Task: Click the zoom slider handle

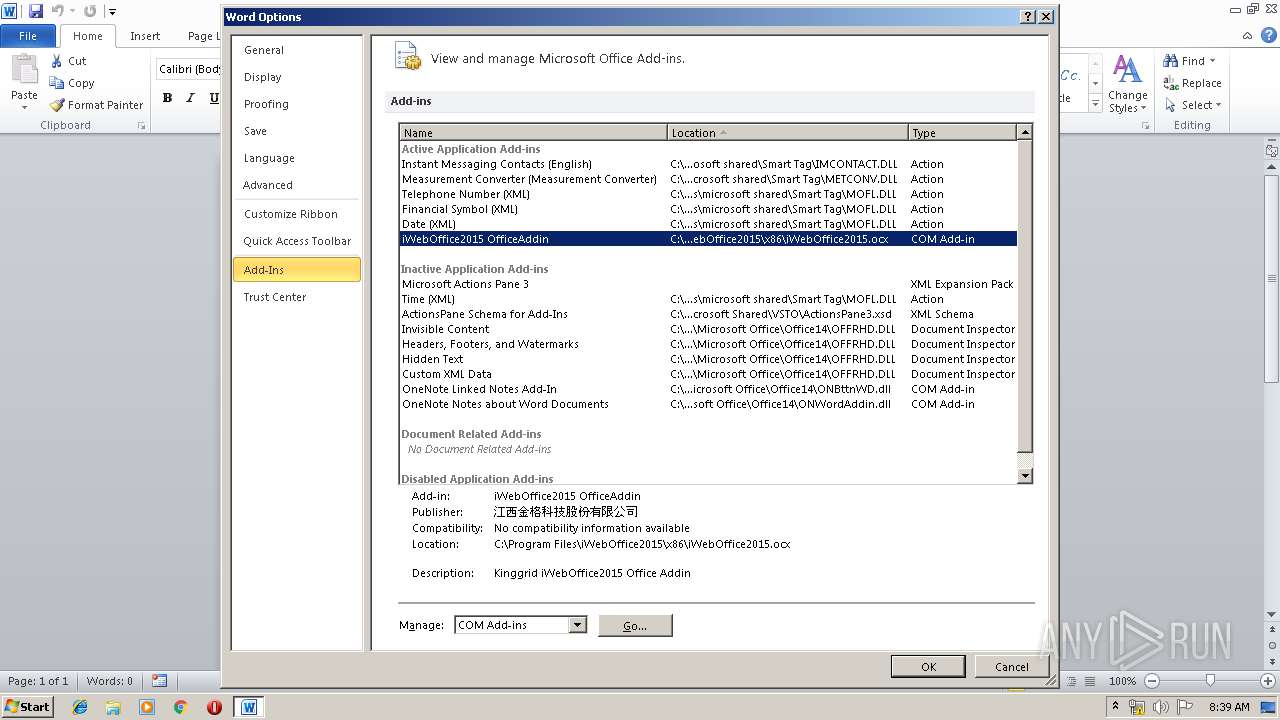Action: coord(1210,681)
